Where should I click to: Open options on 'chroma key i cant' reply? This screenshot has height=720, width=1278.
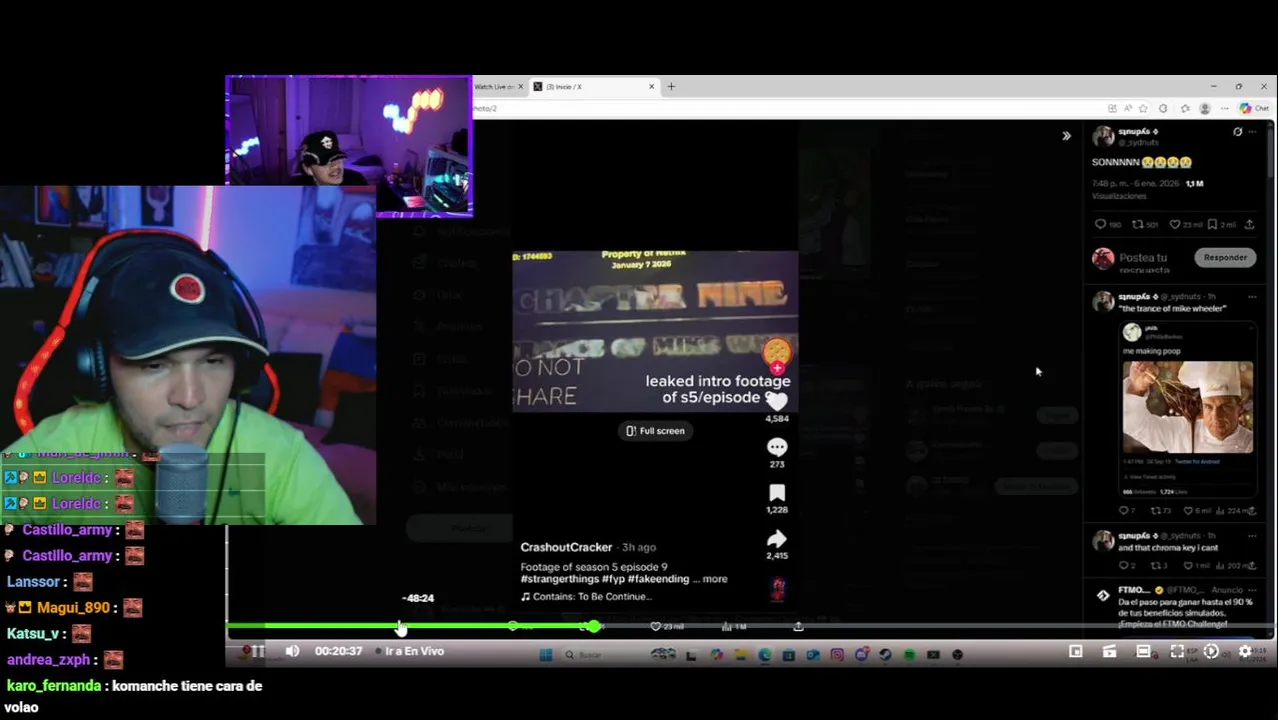click(x=1252, y=536)
